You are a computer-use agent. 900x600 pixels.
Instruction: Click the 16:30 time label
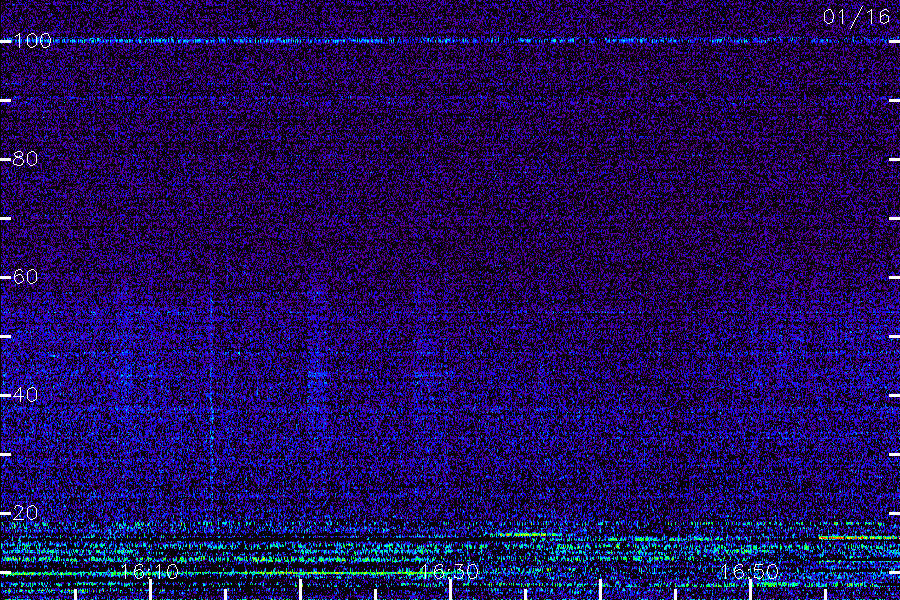(x=449, y=571)
